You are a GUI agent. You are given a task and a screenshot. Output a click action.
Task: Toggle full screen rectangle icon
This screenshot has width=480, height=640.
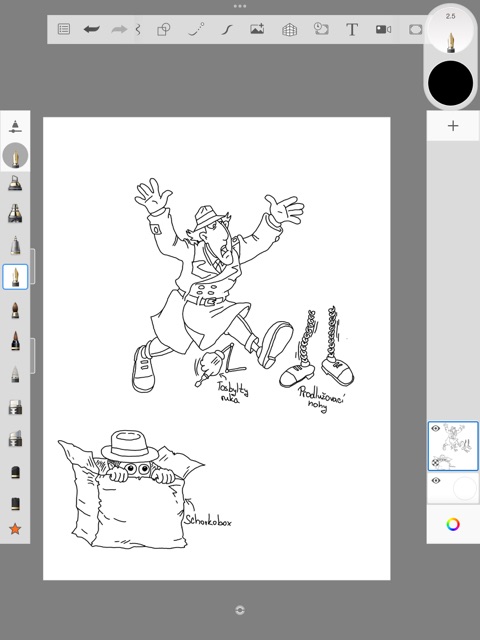tap(415, 29)
